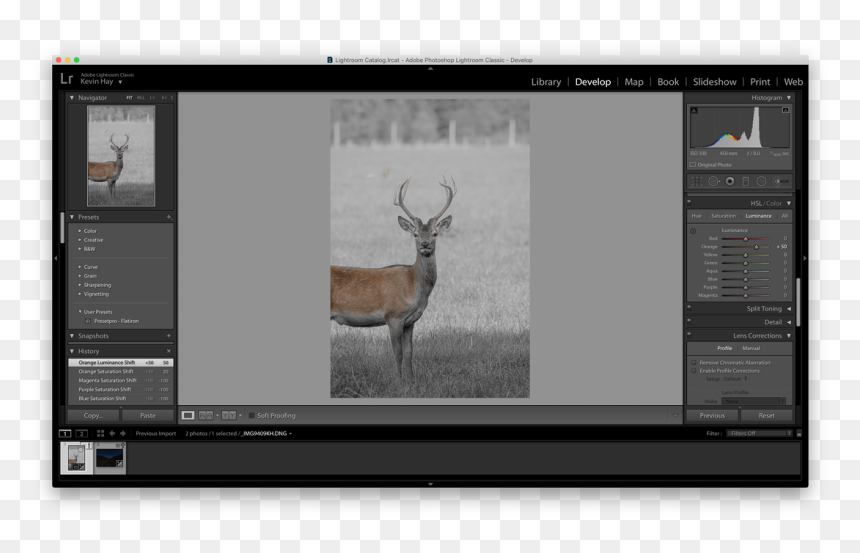The height and width of the screenshot is (553, 860).
Task: Select the Manual tab in Lens Corrections
Action: pyautogui.click(x=751, y=348)
